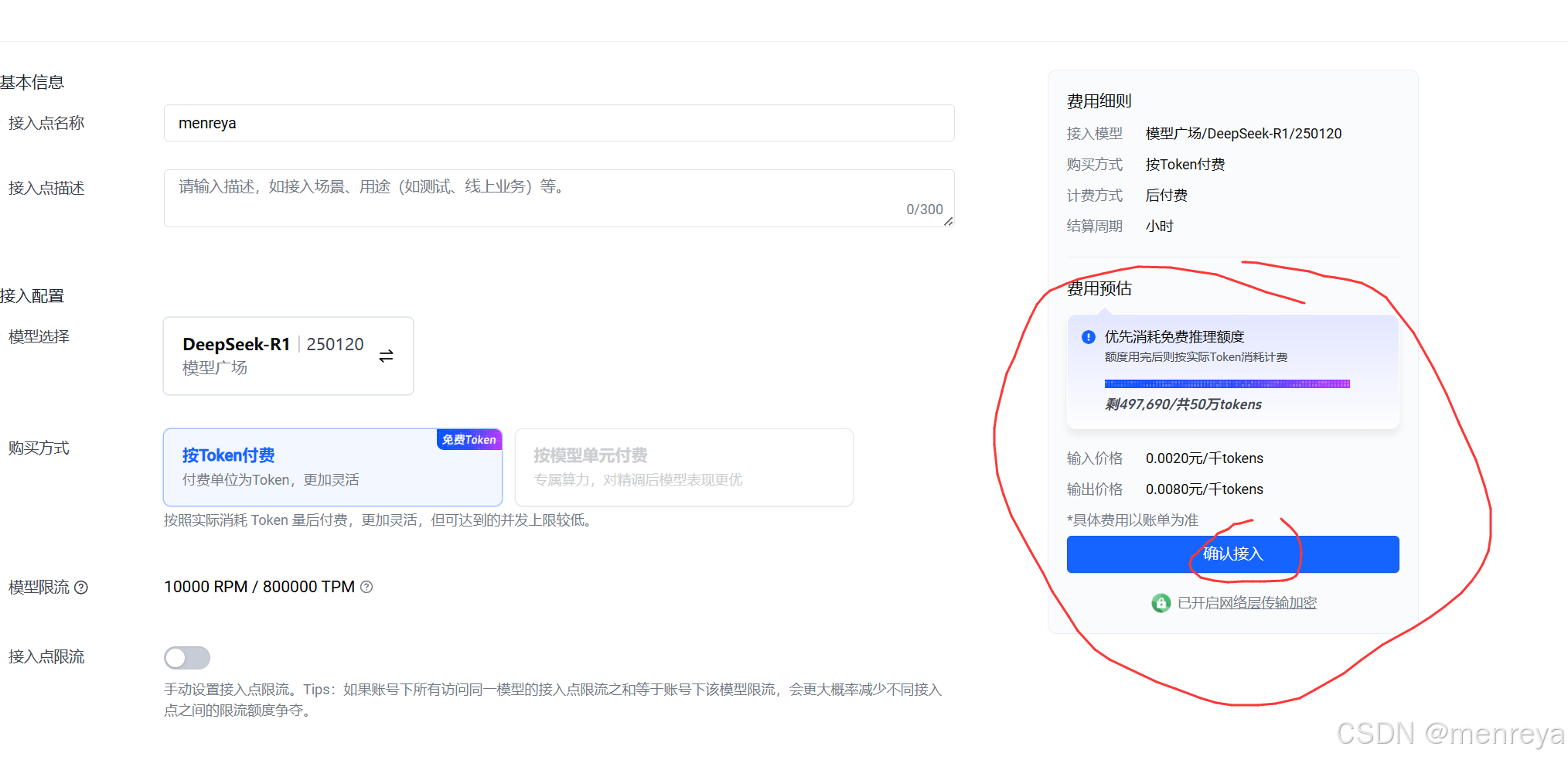Open help icon next to 模型限流 label
The image size is (1568, 760).
[x=81, y=588]
